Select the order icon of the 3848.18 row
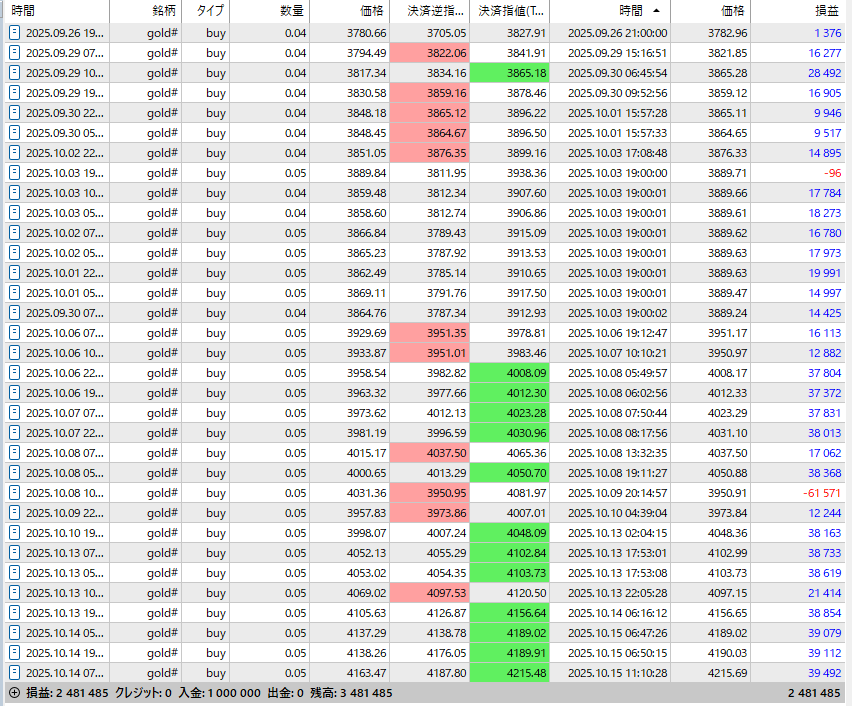The image size is (852, 706). point(15,113)
